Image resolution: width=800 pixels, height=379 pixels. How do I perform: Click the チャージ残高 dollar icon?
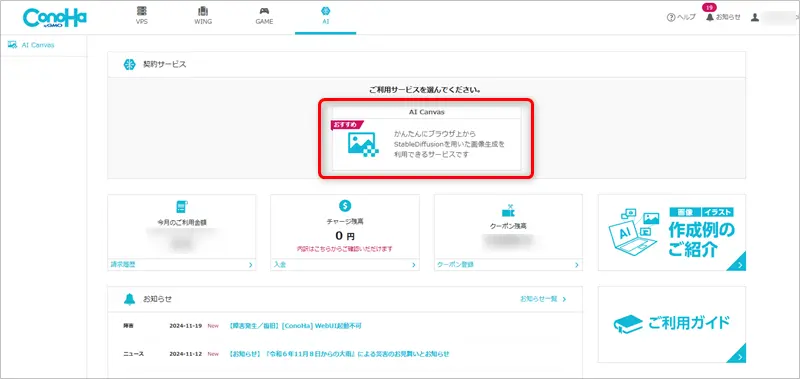(x=345, y=206)
